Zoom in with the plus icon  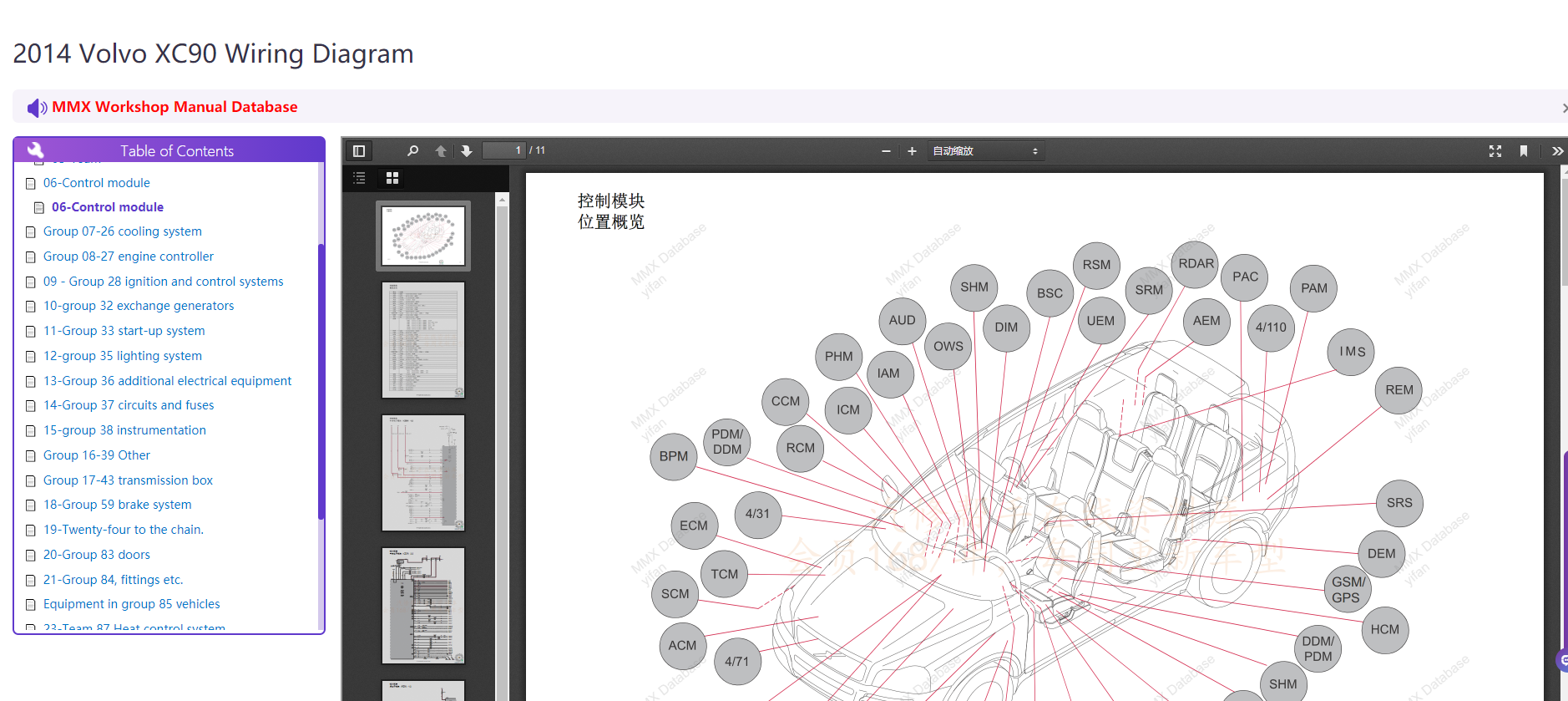(x=912, y=151)
